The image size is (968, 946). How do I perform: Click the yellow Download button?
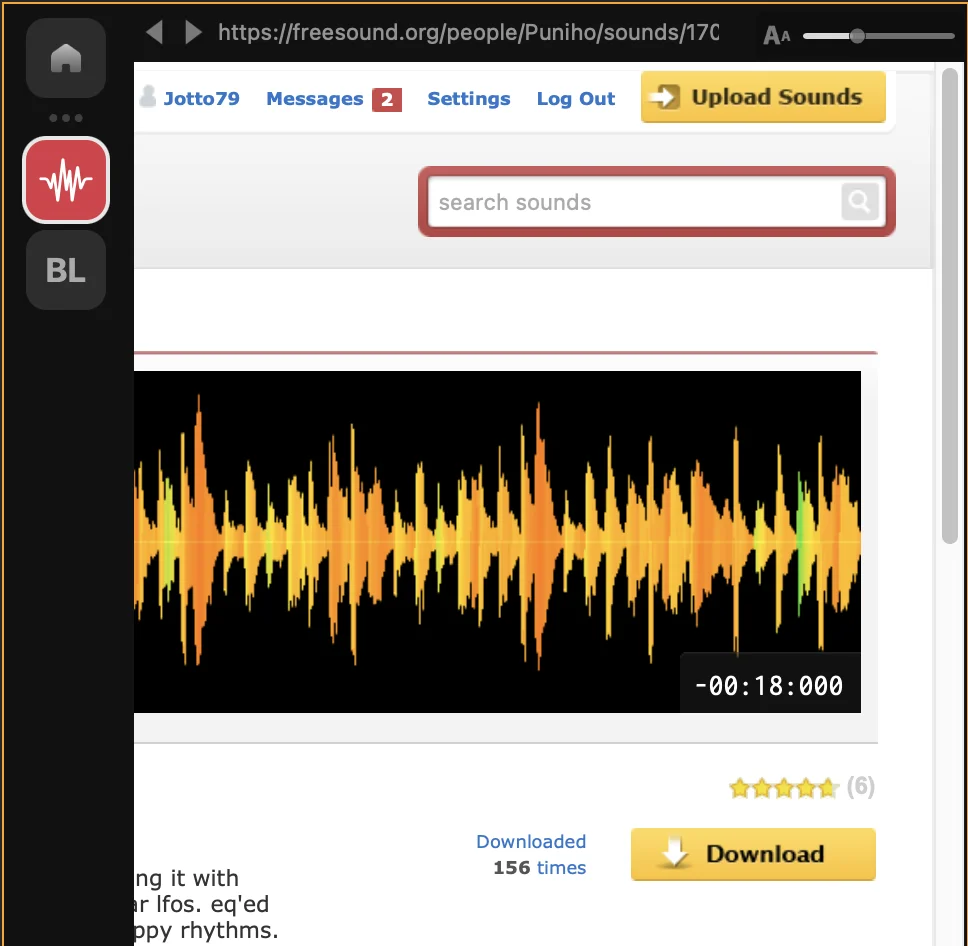point(753,854)
